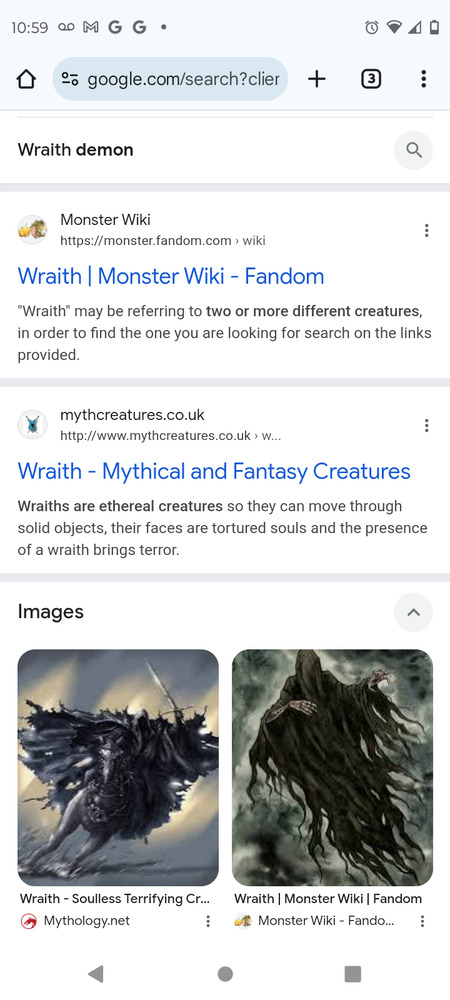Open the Monster Wiki wraith image thumbnail
Image resolution: width=450 pixels, height=1000 pixels.
coord(333,768)
